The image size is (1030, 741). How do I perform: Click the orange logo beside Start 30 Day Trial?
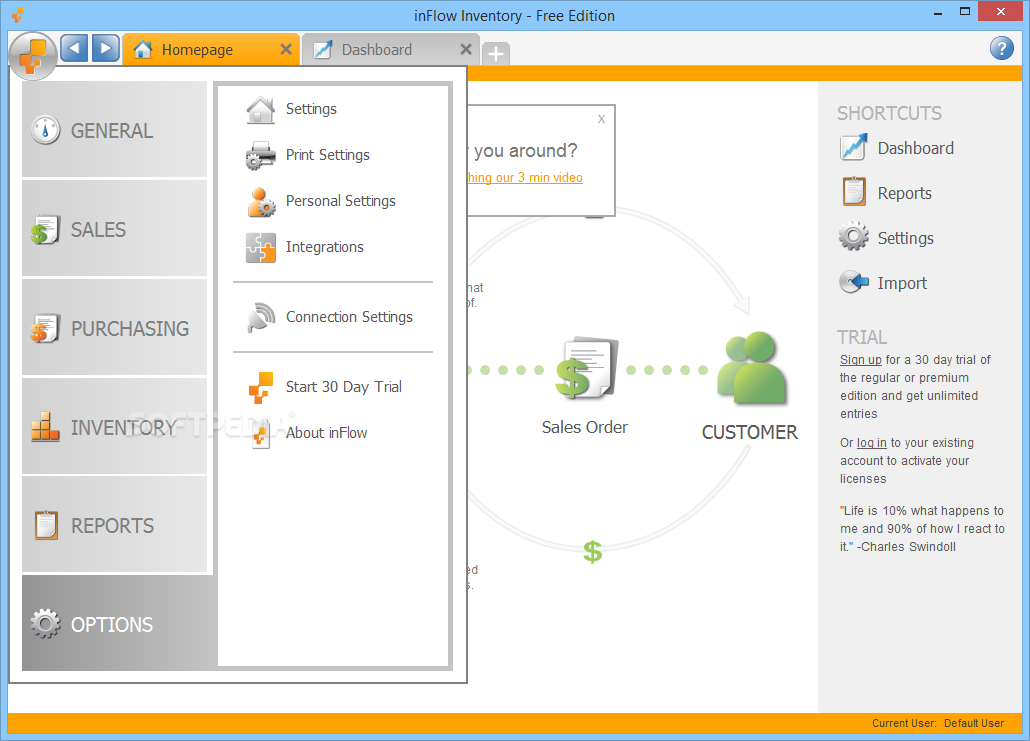click(x=261, y=388)
